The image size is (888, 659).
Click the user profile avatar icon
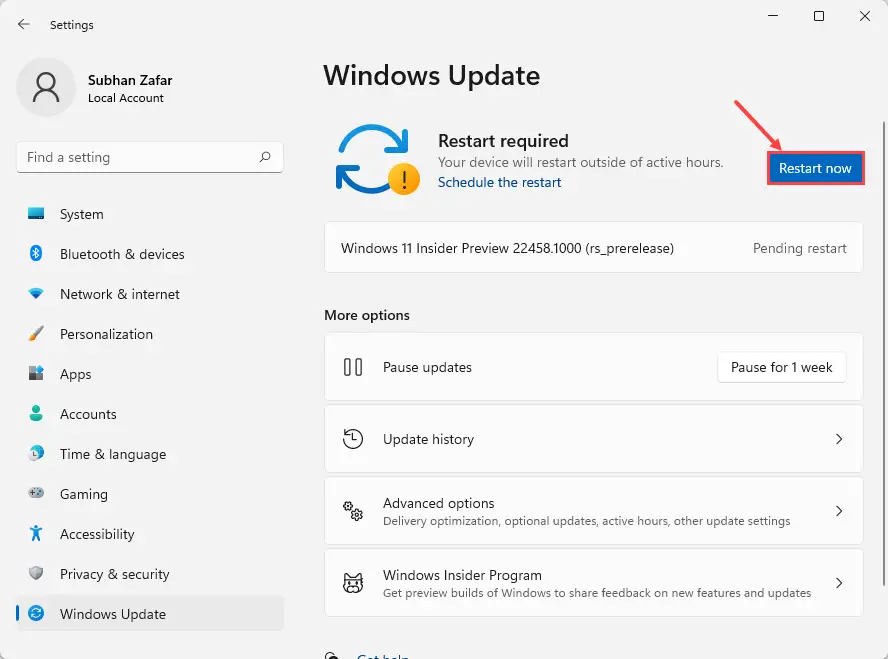click(46, 87)
